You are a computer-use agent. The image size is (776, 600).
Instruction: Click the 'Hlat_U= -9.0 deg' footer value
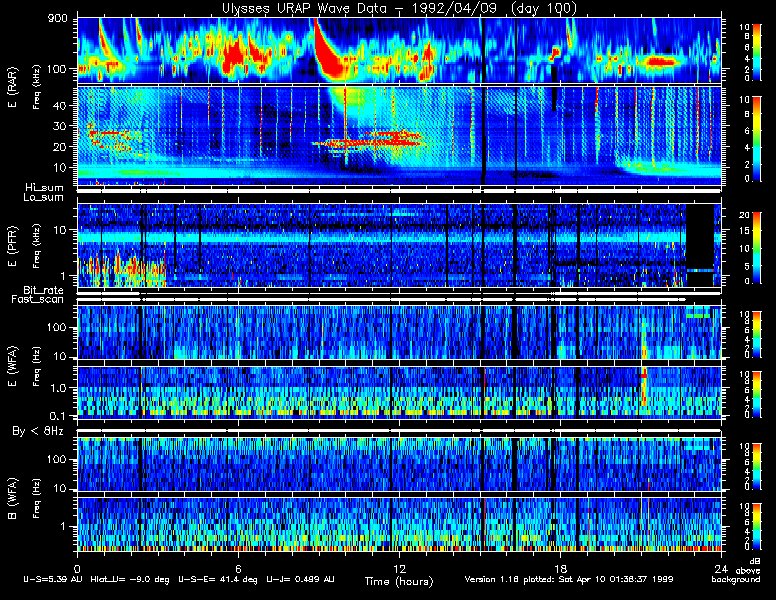130,579
